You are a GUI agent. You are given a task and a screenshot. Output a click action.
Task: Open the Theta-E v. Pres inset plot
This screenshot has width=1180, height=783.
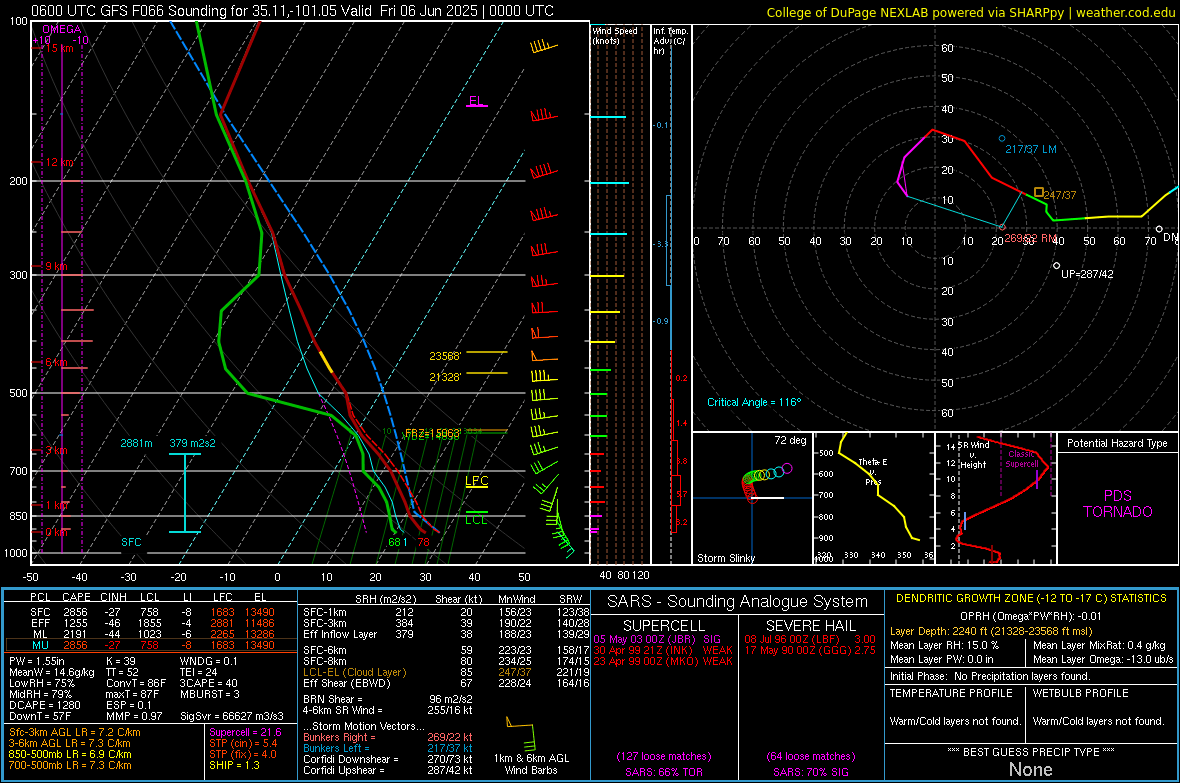874,498
